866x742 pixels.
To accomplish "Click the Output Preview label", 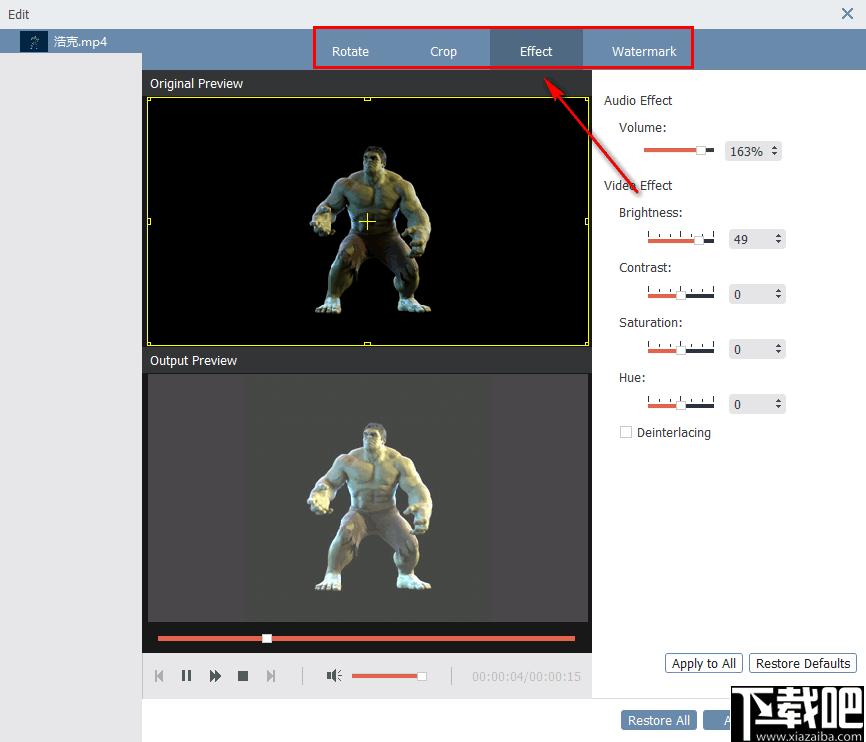I will [x=193, y=360].
